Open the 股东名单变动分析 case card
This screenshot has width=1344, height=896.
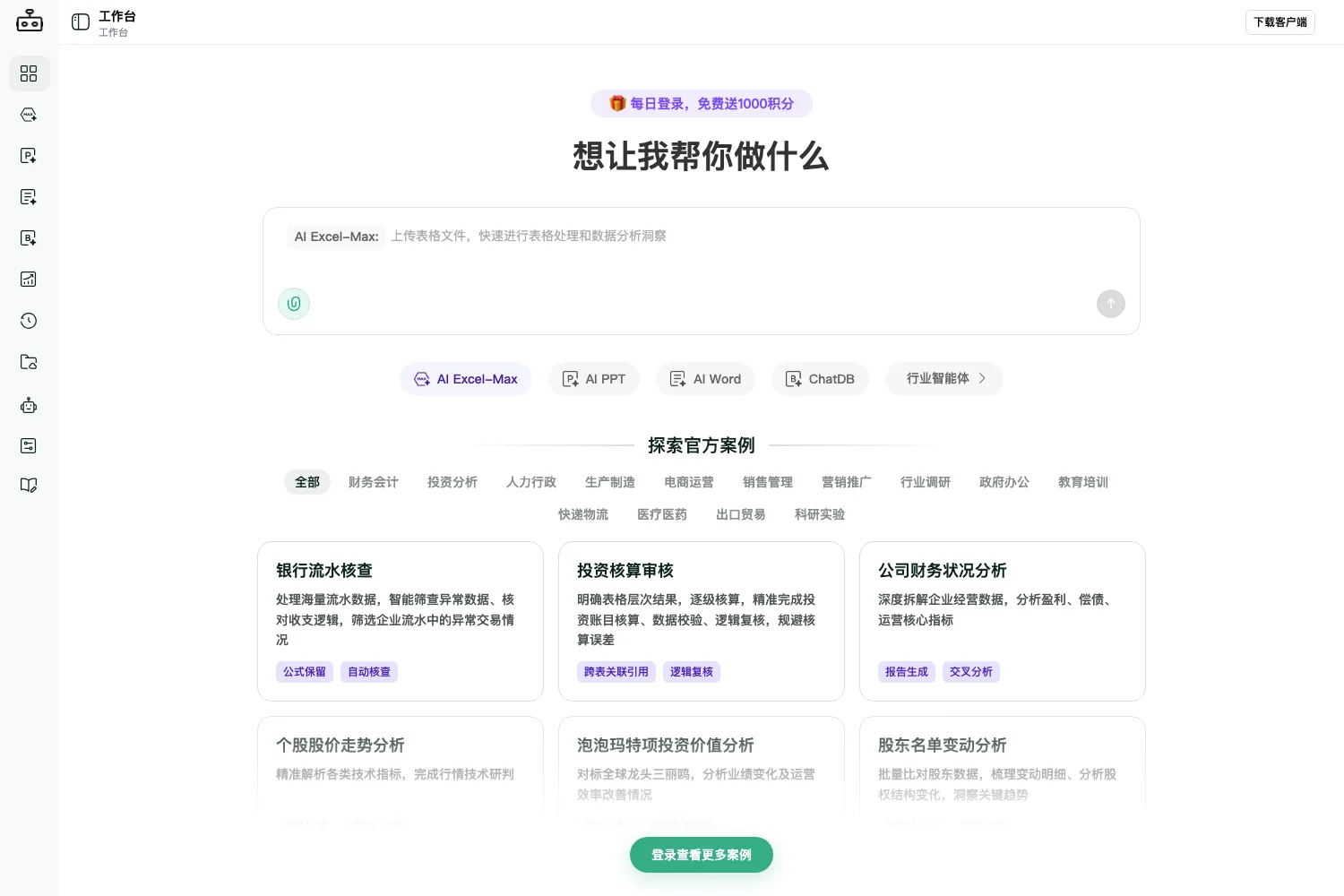[x=1003, y=771]
